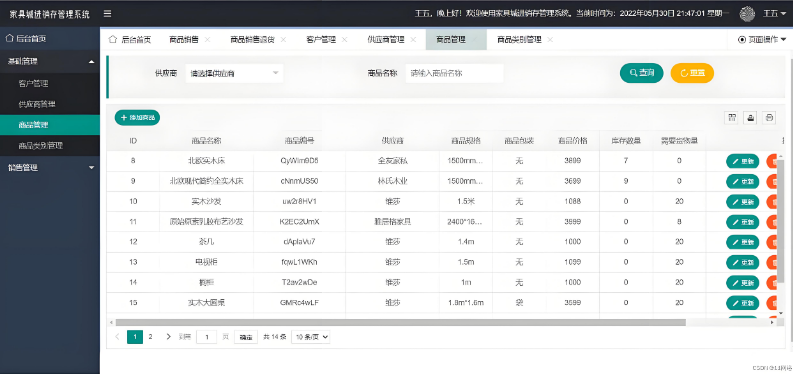Click 更新 for row ID 9
Image resolution: width=793 pixels, height=374 pixels.
click(x=742, y=181)
